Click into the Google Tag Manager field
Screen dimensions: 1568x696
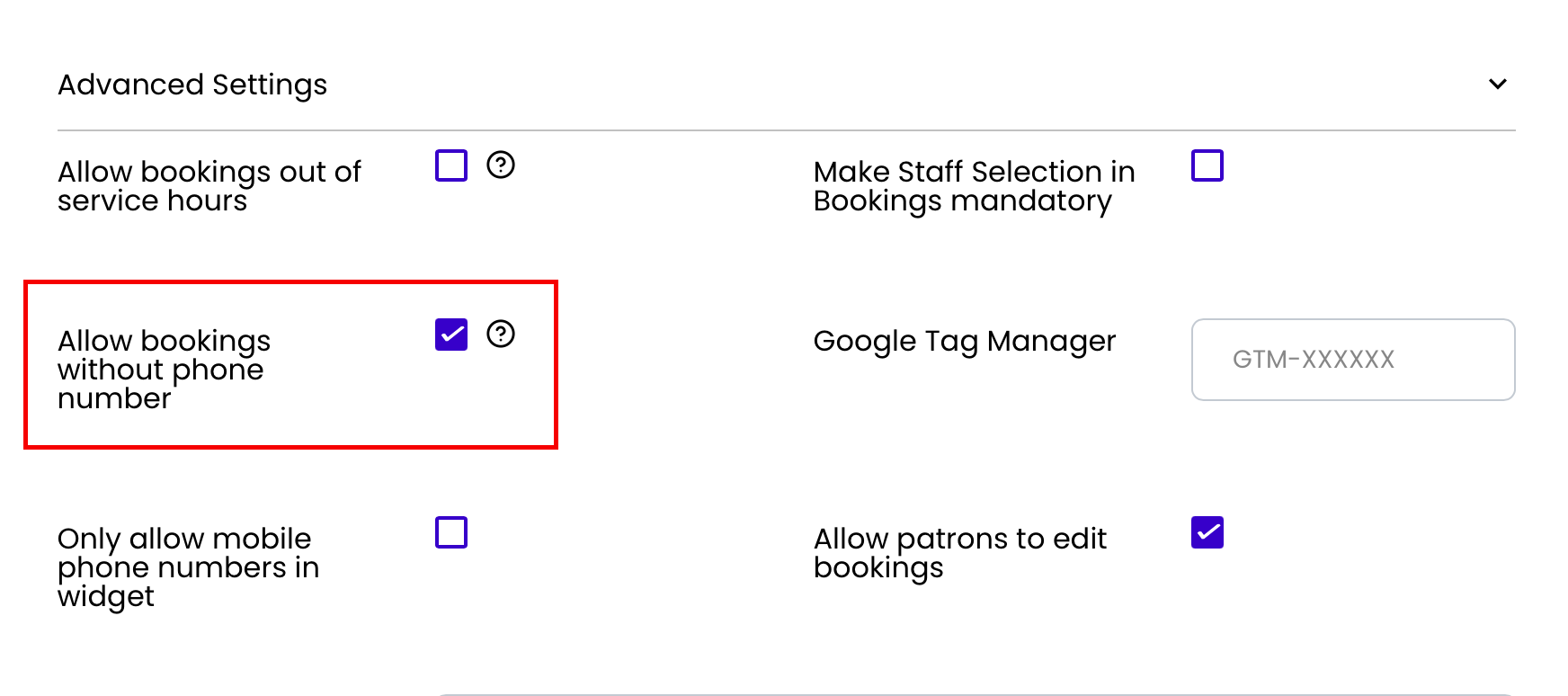[x=1352, y=360]
